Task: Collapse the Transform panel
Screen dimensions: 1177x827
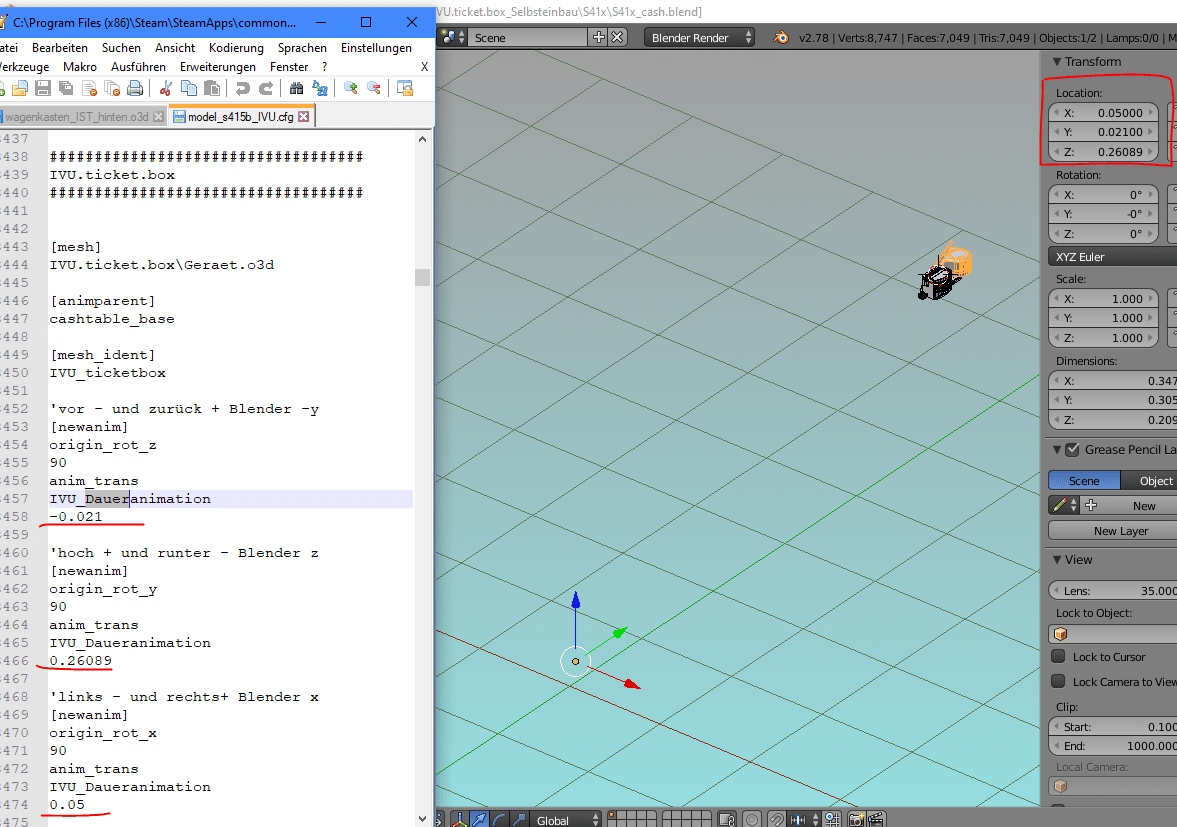Action: point(1056,62)
